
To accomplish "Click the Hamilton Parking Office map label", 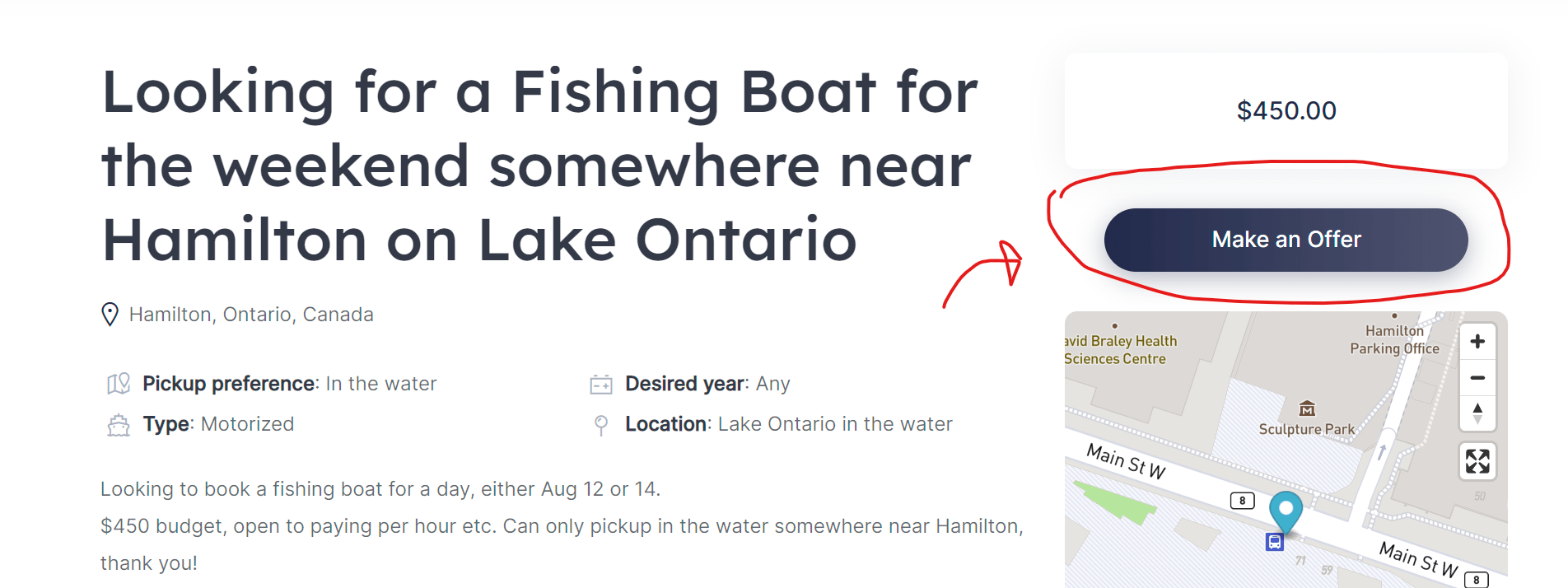I will pyautogui.click(x=1394, y=339).
